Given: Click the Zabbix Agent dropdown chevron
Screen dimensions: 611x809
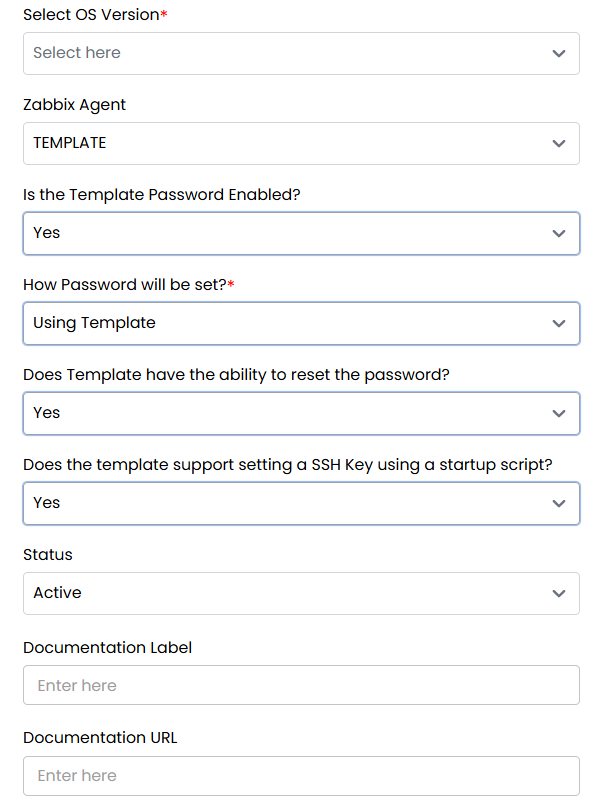Looking at the screenshot, I should [559, 143].
